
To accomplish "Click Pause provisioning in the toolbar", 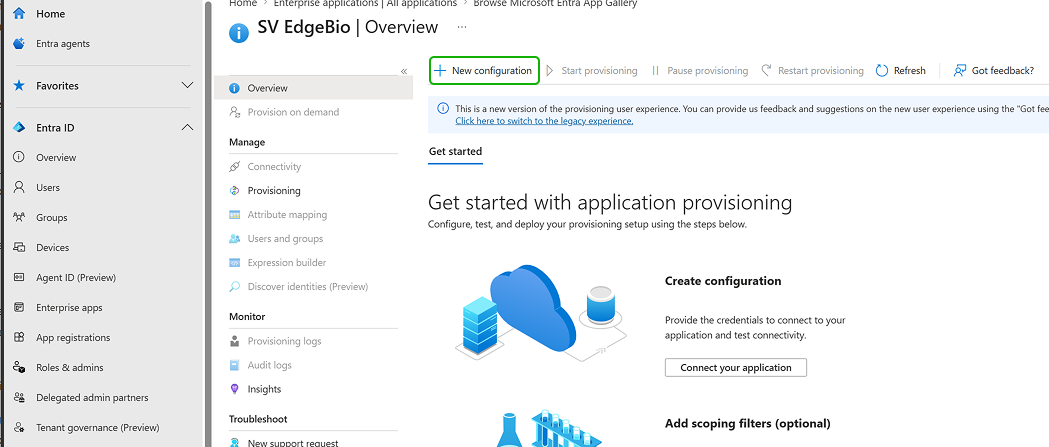I will [700, 70].
